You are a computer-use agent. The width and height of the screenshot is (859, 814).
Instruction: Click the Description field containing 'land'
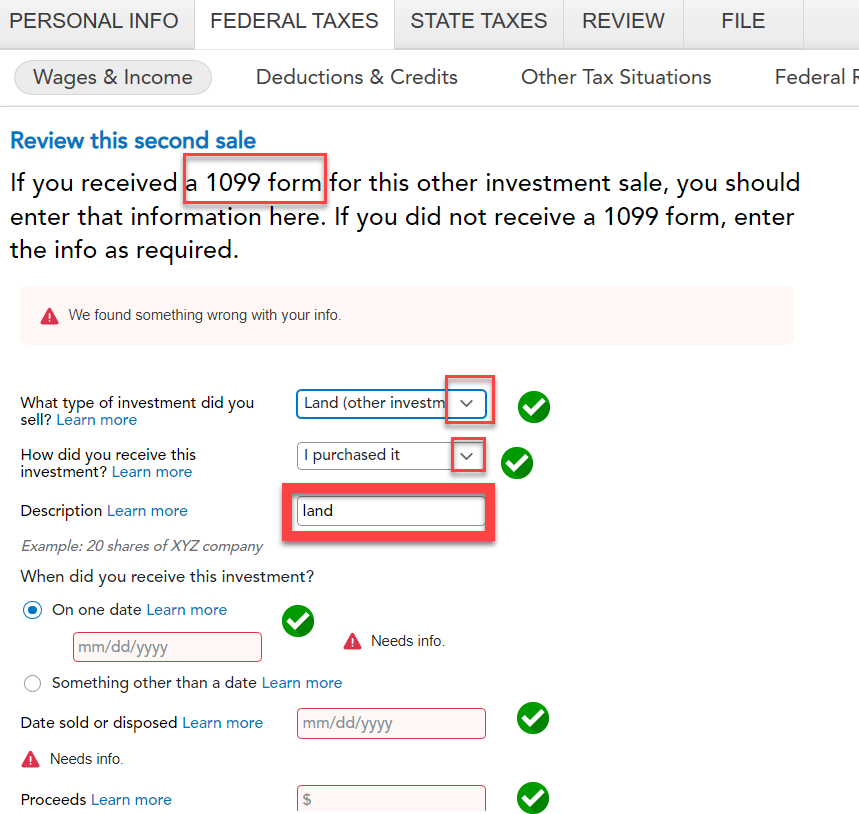tap(391, 511)
